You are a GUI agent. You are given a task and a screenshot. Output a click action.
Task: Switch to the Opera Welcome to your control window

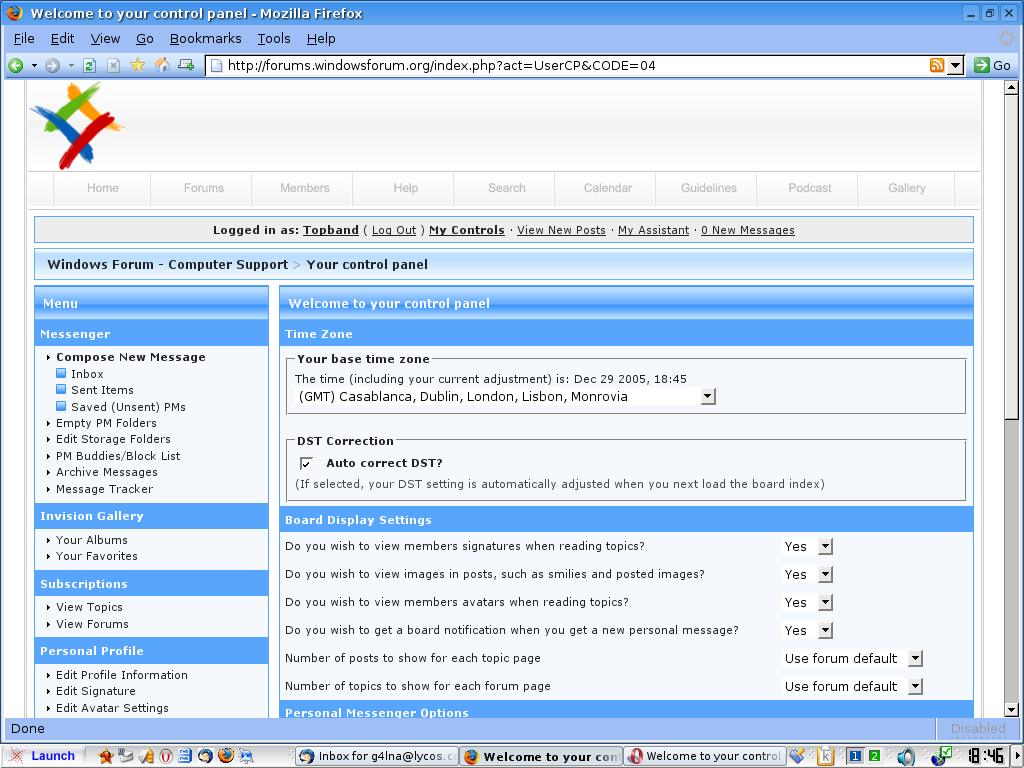pos(704,756)
